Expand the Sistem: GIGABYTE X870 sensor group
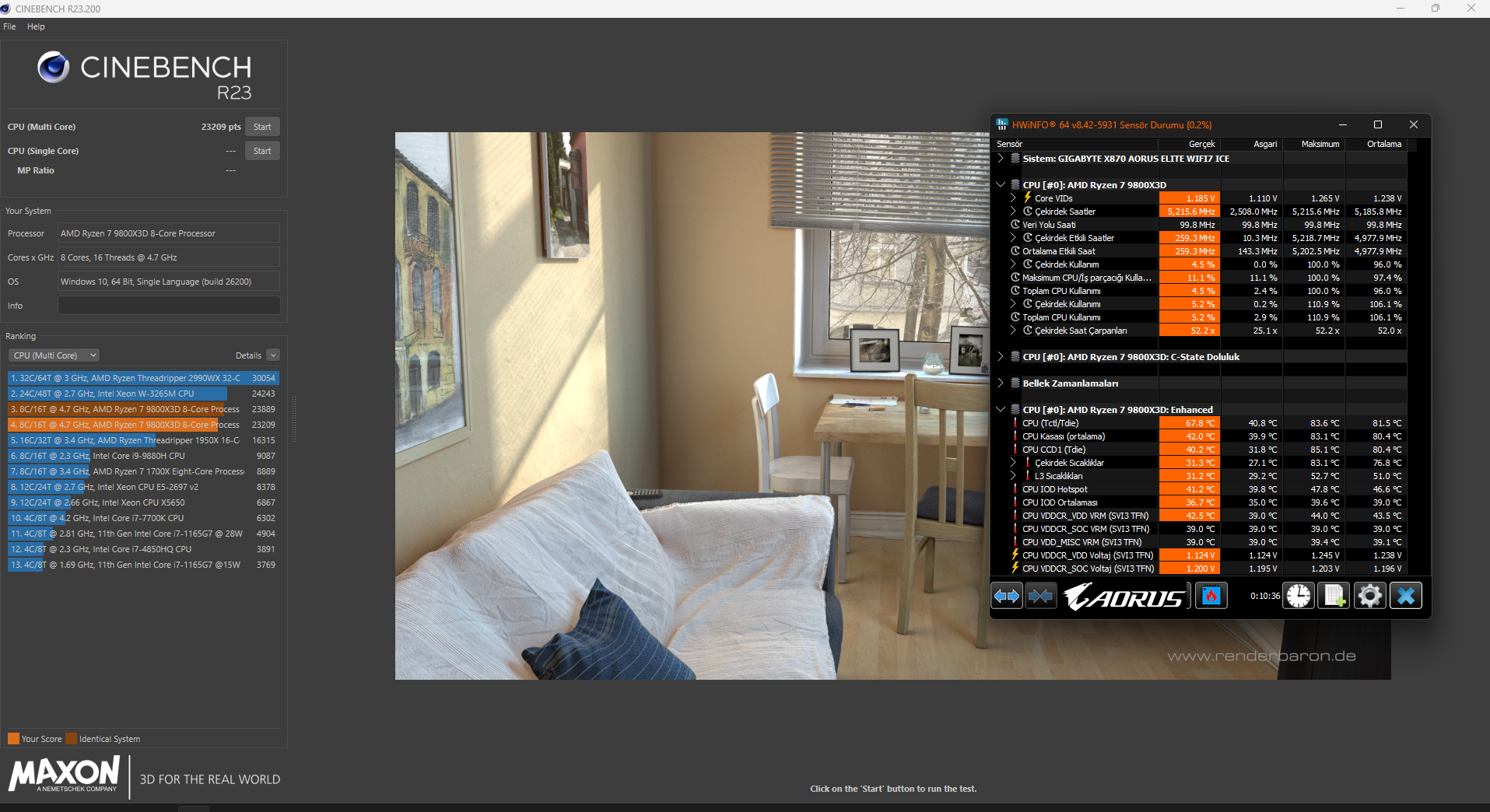 coord(1001,159)
